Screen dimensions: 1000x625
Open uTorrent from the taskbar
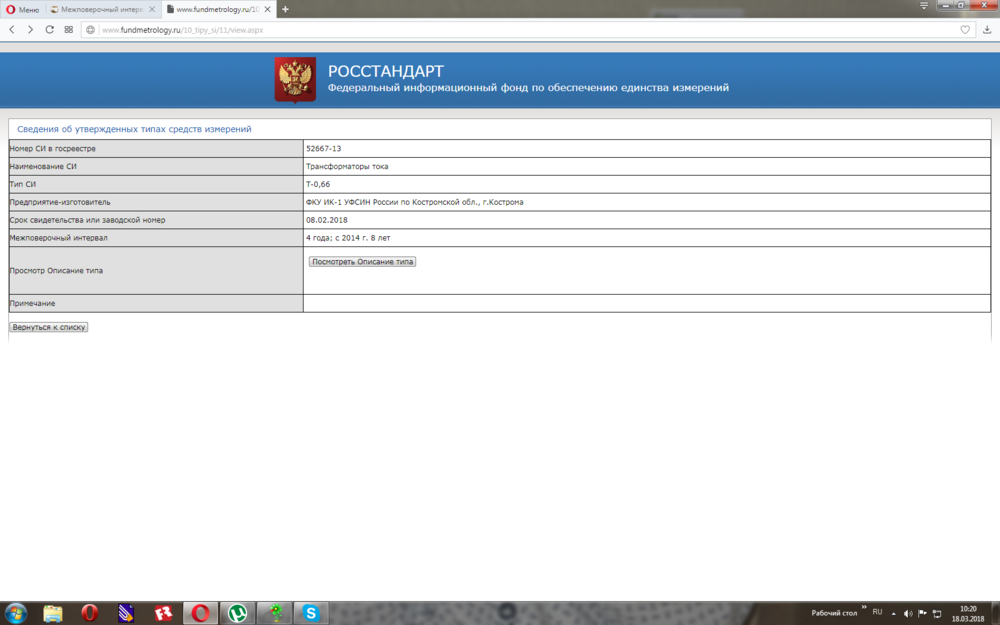[237, 613]
